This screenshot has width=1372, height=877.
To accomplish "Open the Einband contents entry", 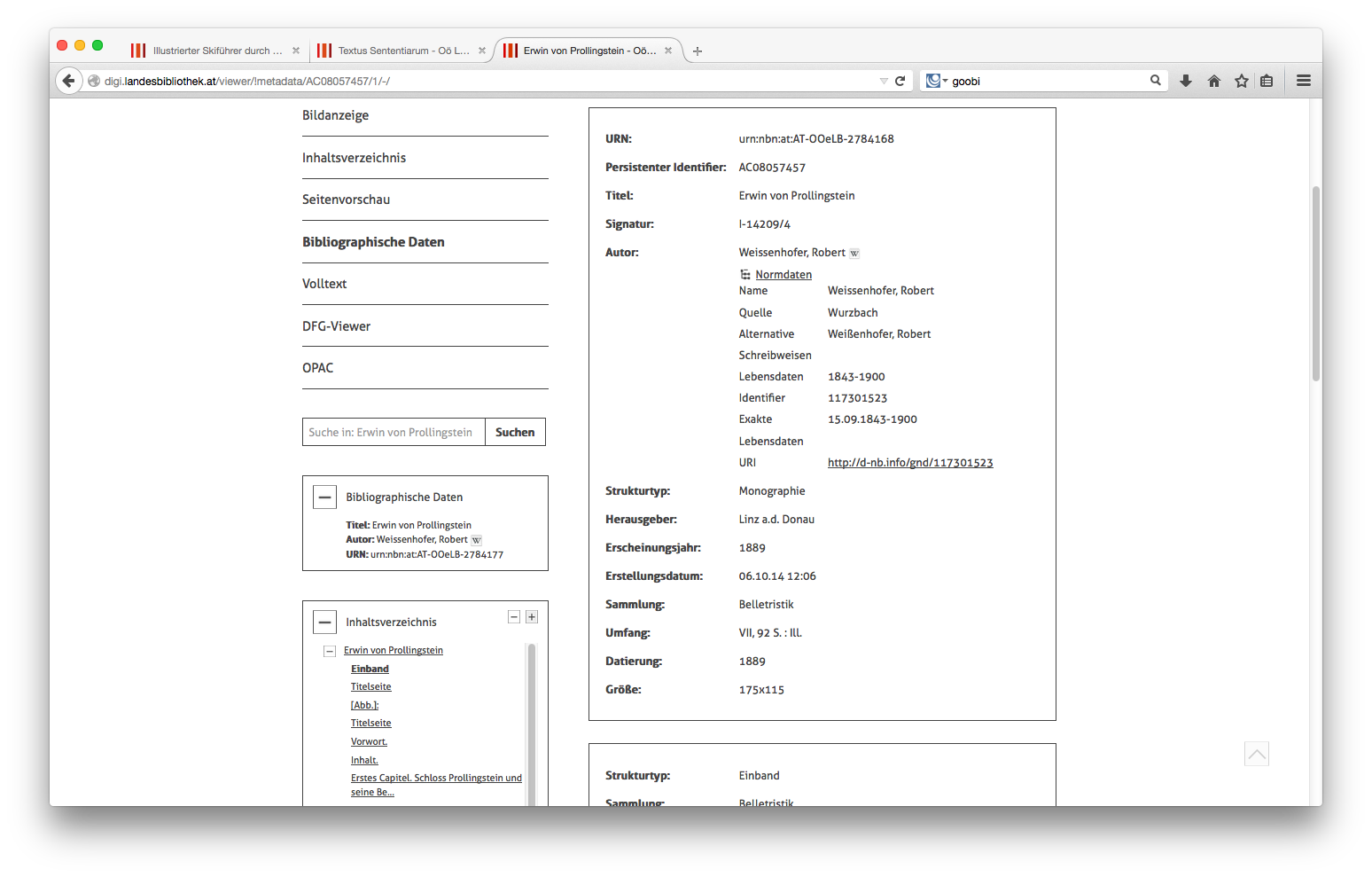I will [370, 669].
